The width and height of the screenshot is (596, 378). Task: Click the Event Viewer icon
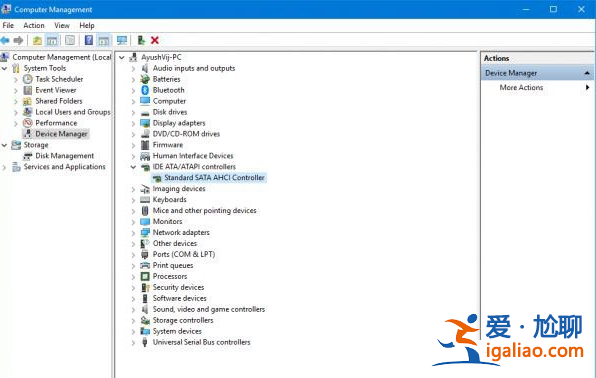coord(27,90)
